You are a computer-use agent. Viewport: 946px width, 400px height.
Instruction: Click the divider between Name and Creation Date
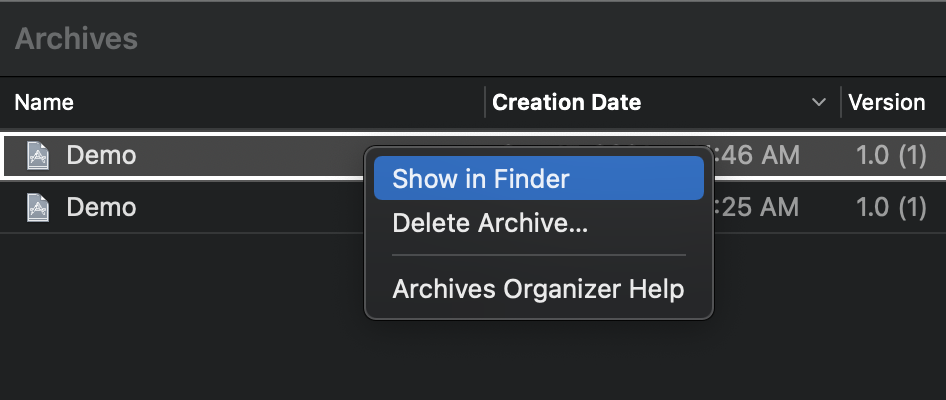(485, 102)
